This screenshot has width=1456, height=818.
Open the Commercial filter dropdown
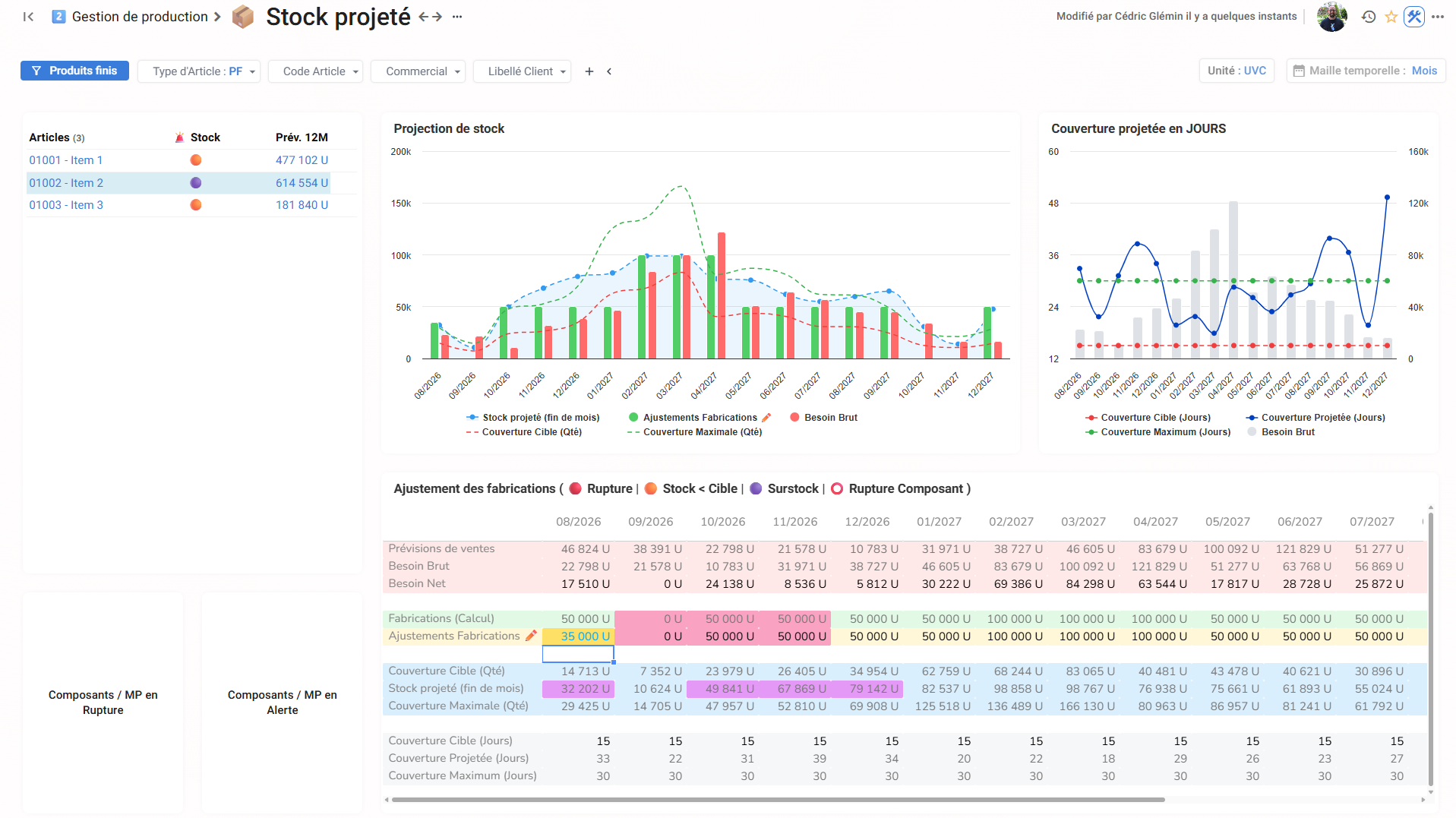(x=418, y=71)
